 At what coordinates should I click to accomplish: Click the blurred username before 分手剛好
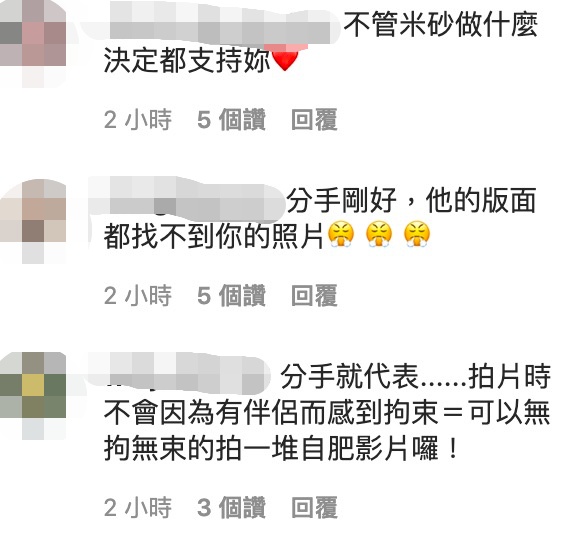click(x=187, y=200)
